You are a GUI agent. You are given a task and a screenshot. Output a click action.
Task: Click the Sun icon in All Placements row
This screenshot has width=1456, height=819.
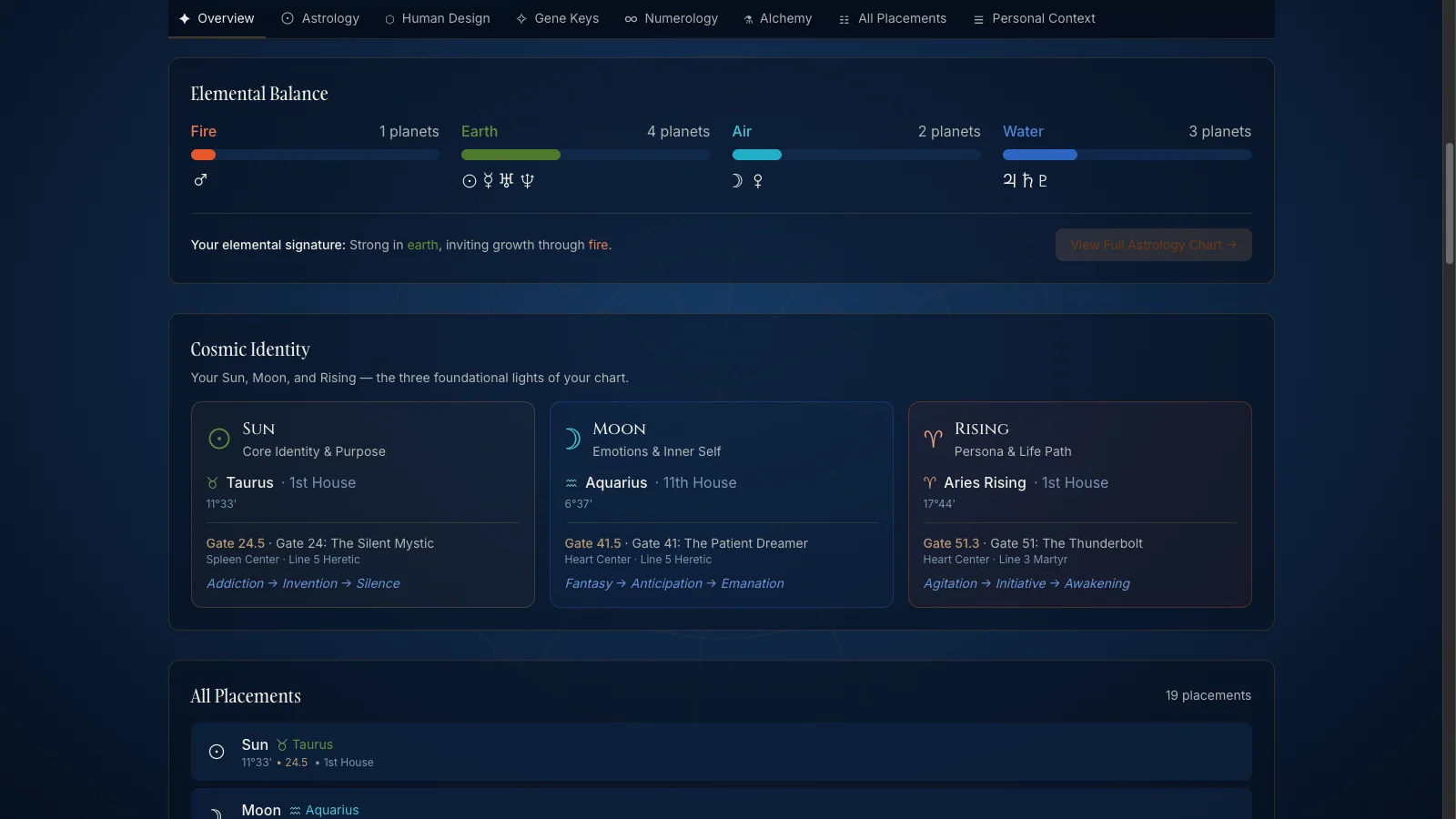tap(217, 752)
